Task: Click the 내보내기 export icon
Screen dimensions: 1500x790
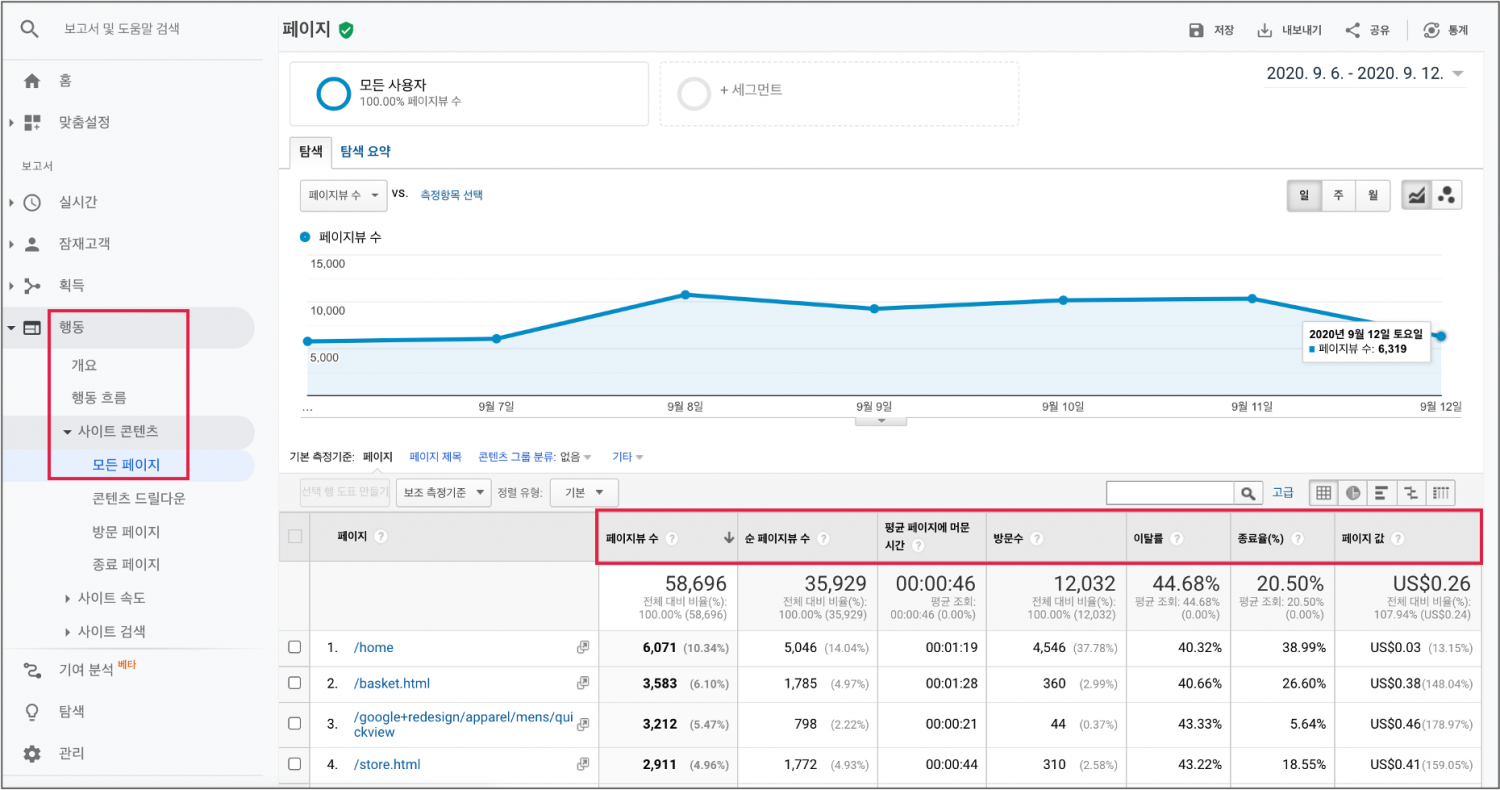Action: coord(1265,30)
